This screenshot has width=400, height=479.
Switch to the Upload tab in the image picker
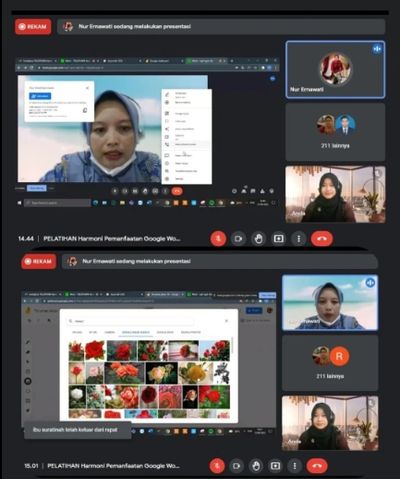click(77, 332)
